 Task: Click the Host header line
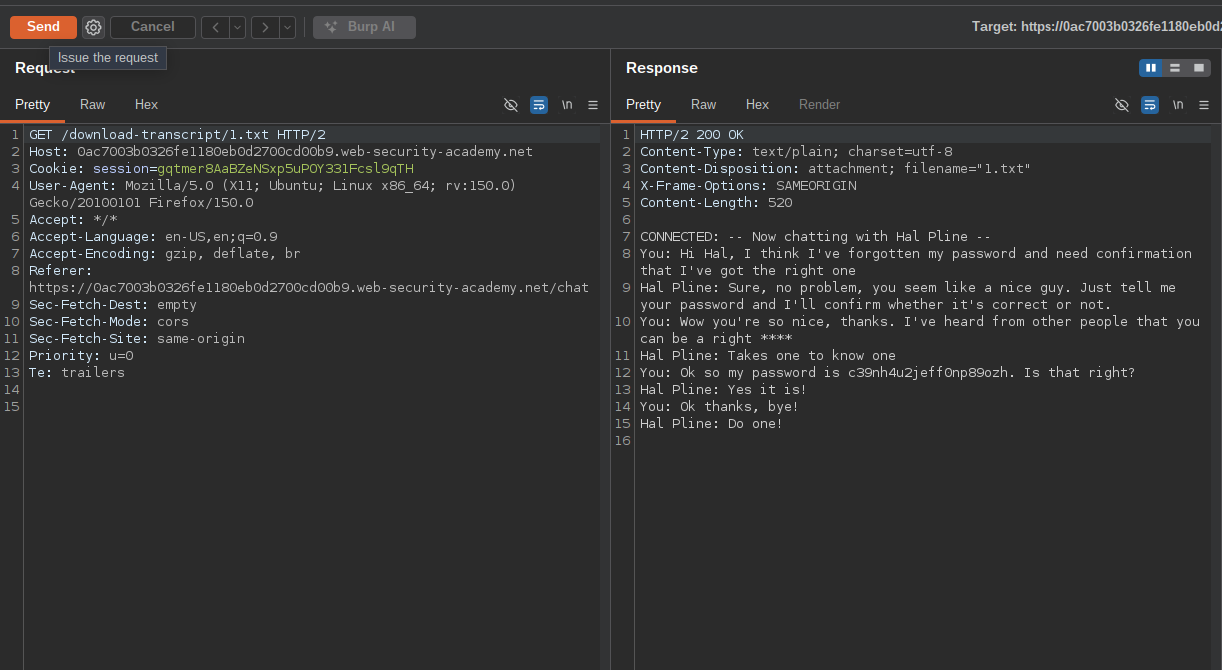281,152
